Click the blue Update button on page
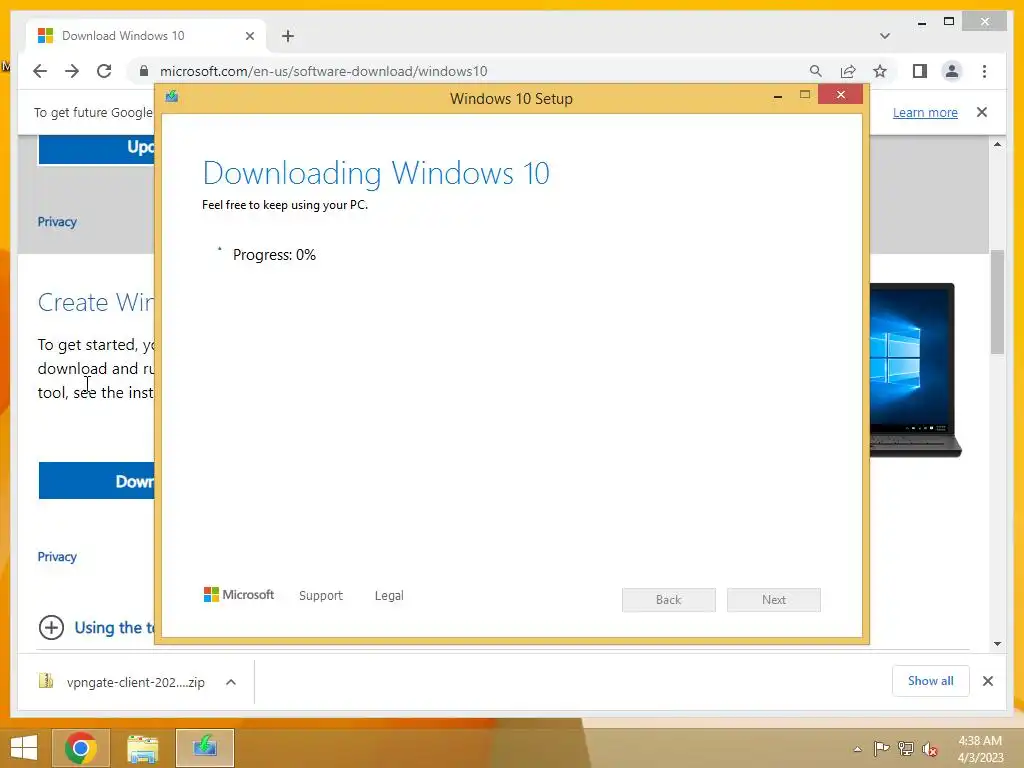 point(97,148)
